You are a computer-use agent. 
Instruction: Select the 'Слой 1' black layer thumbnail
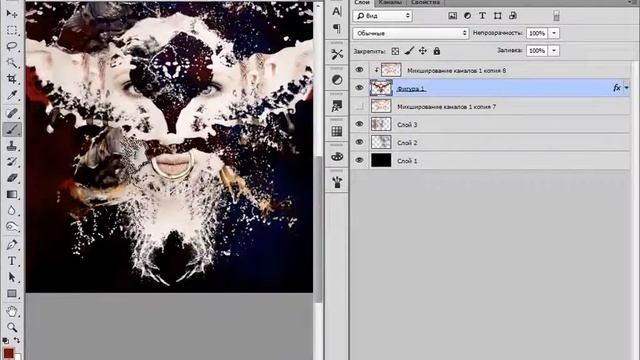click(381, 160)
